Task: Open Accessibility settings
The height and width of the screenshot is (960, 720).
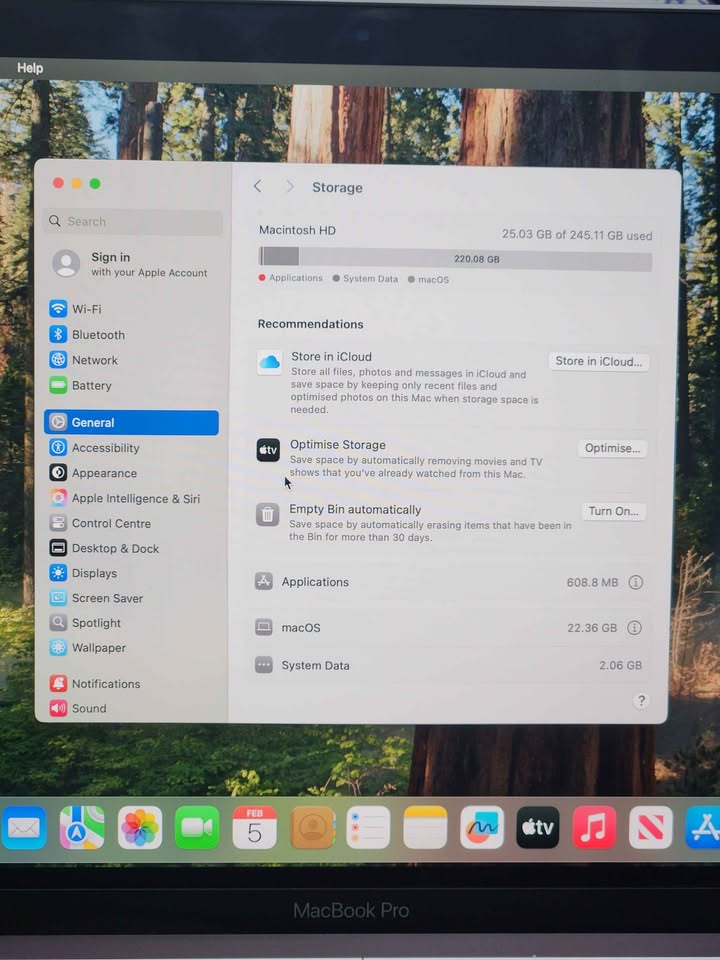Action: coord(105,448)
